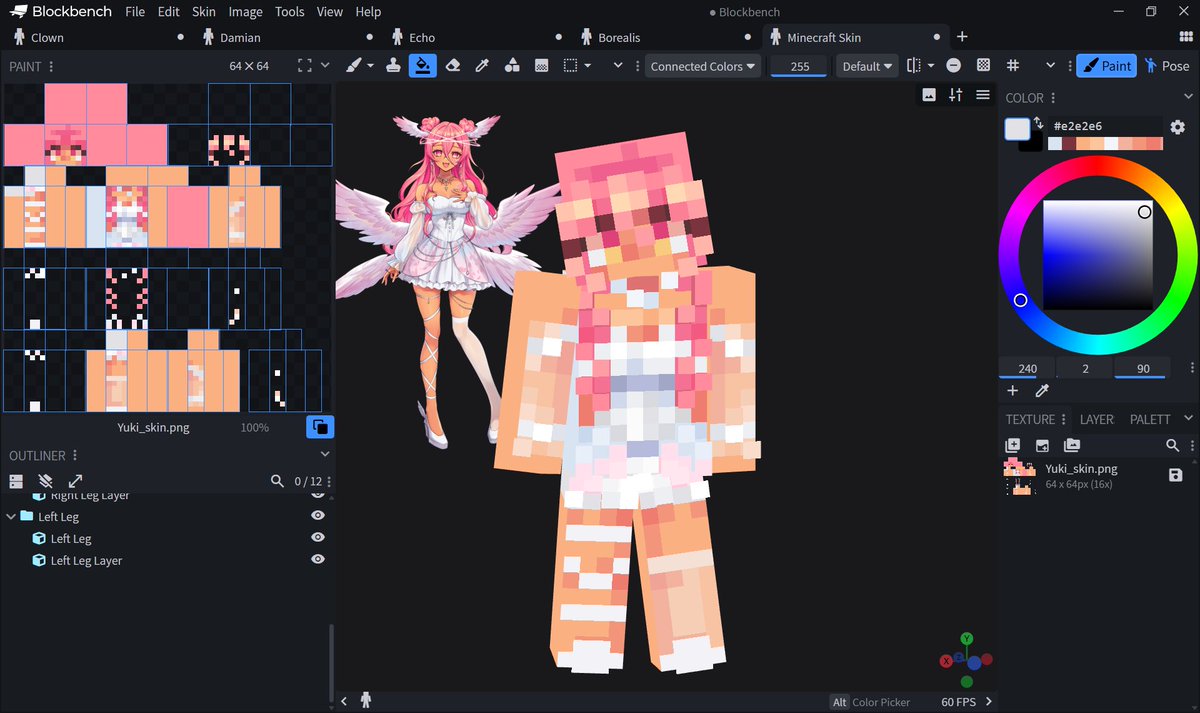Switch to Paint mode
The image size is (1200, 713).
click(x=1105, y=66)
